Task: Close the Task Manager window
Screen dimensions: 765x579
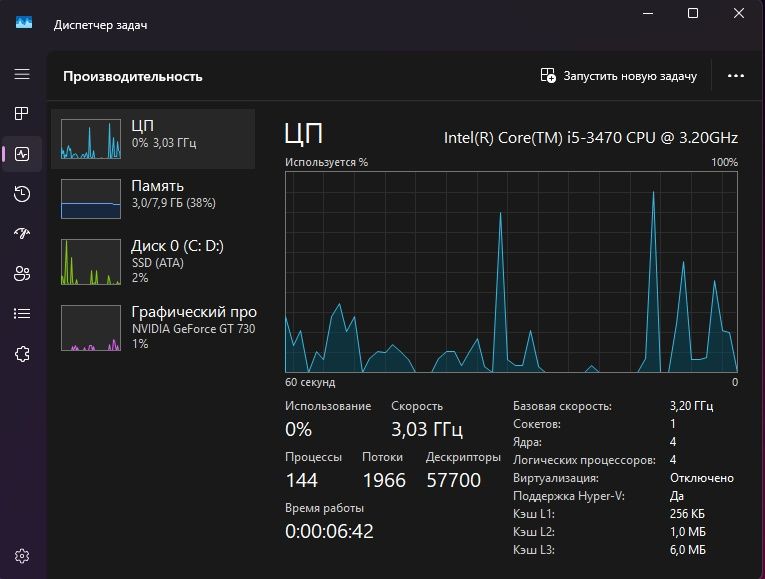Action: (739, 13)
